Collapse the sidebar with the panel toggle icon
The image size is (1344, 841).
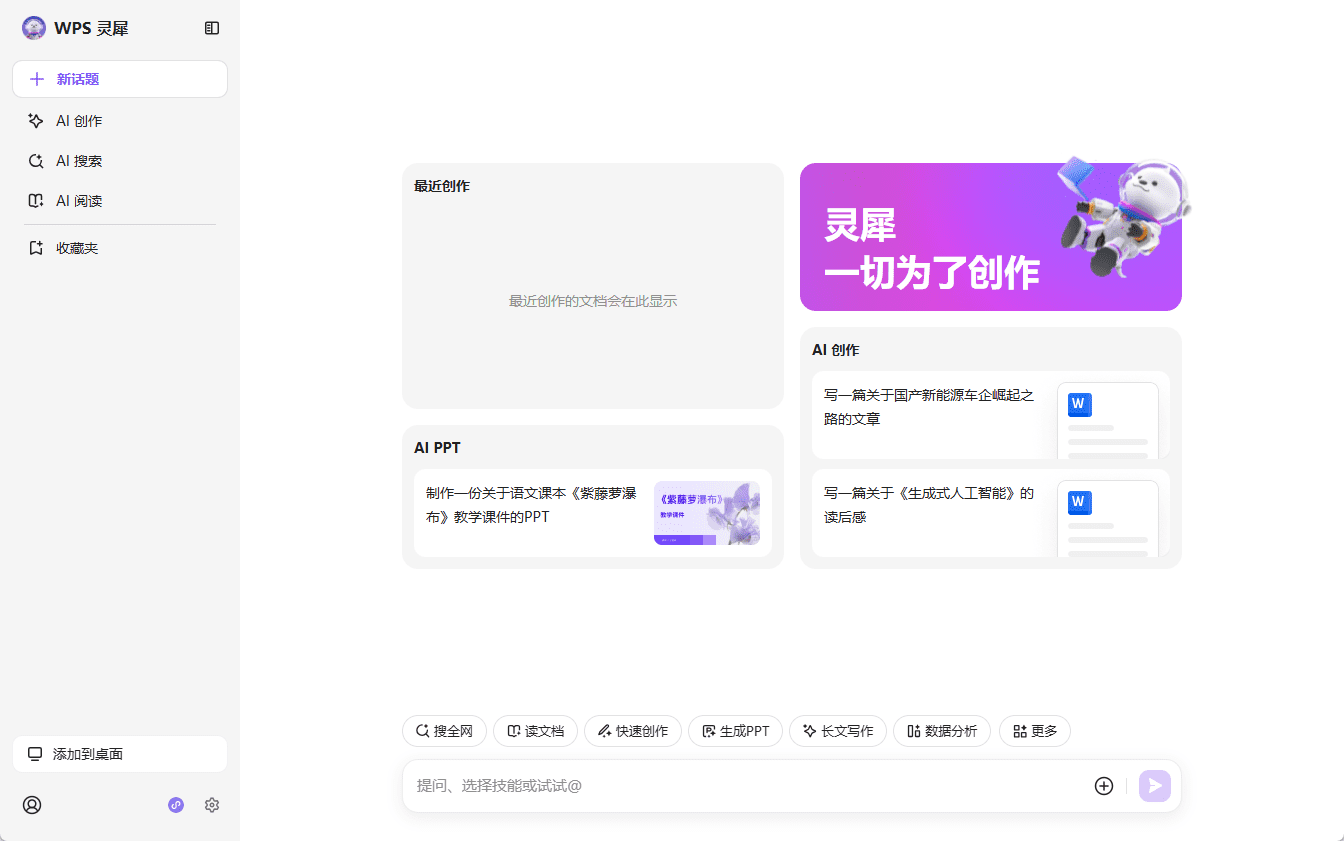coord(212,28)
